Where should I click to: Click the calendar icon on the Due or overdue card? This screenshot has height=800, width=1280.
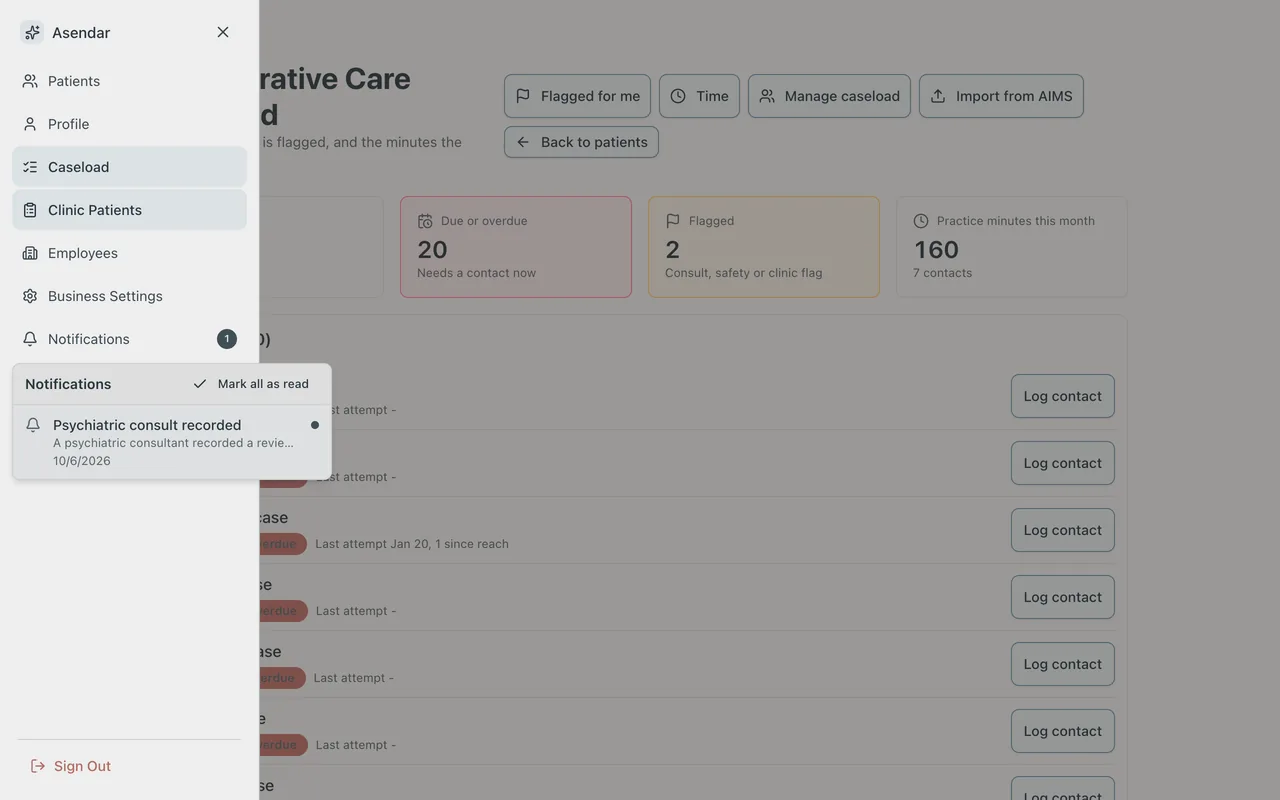click(x=425, y=221)
